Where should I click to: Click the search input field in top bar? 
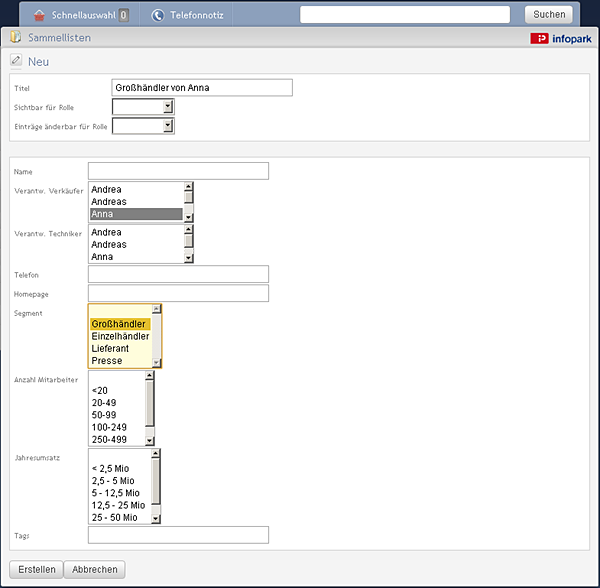405,15
